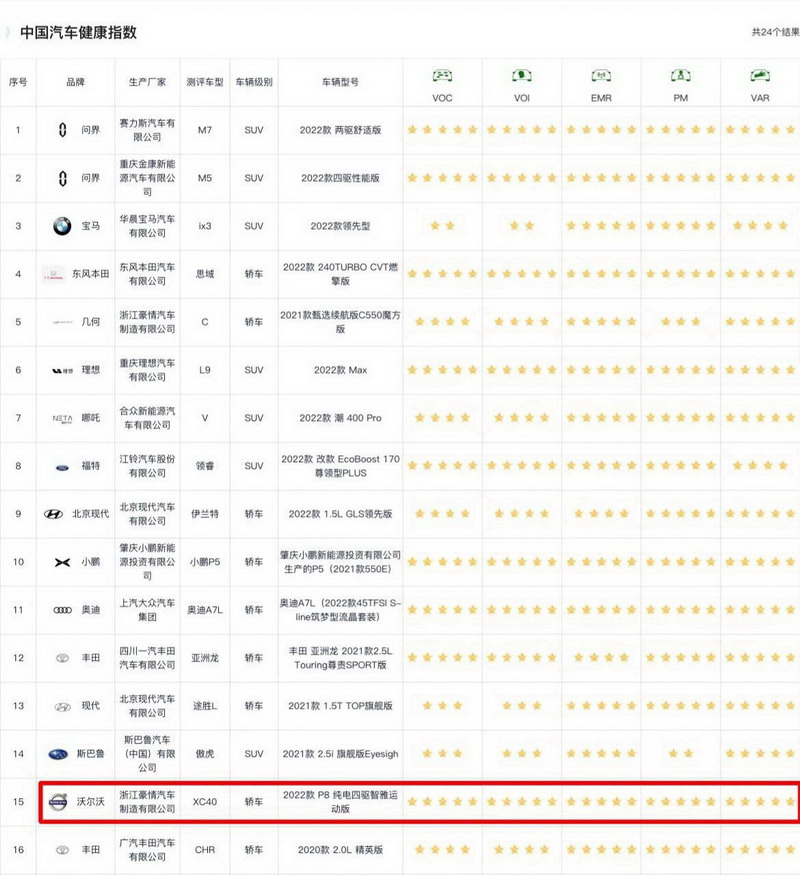
Task: Click the PM column icon
Action: coord(680,76)
